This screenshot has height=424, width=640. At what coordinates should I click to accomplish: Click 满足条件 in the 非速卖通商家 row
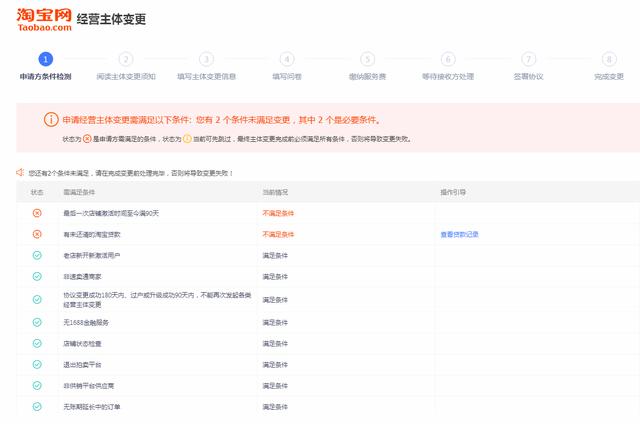click(275, 277)
